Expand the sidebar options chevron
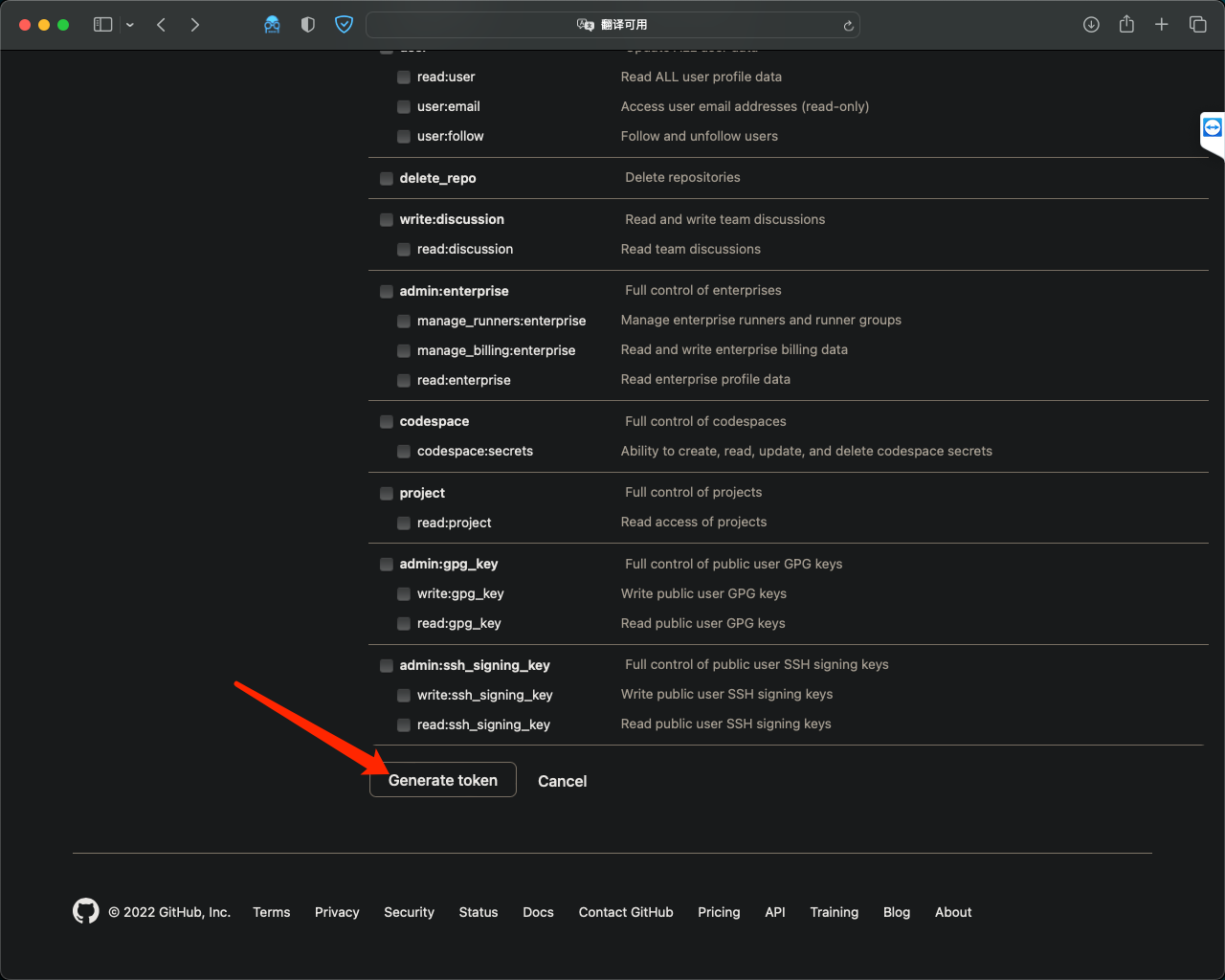This screenshot has width=1225, height=980. 130,24
